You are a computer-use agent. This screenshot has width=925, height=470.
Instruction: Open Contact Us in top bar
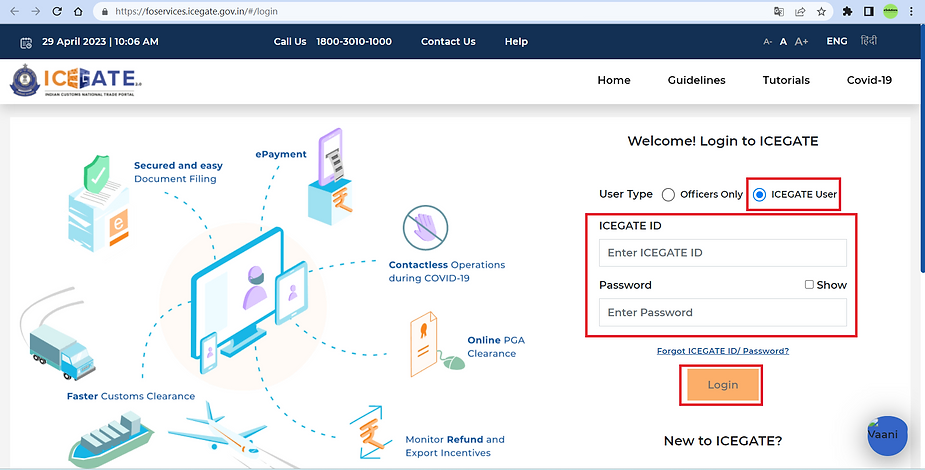pos(448,42)
